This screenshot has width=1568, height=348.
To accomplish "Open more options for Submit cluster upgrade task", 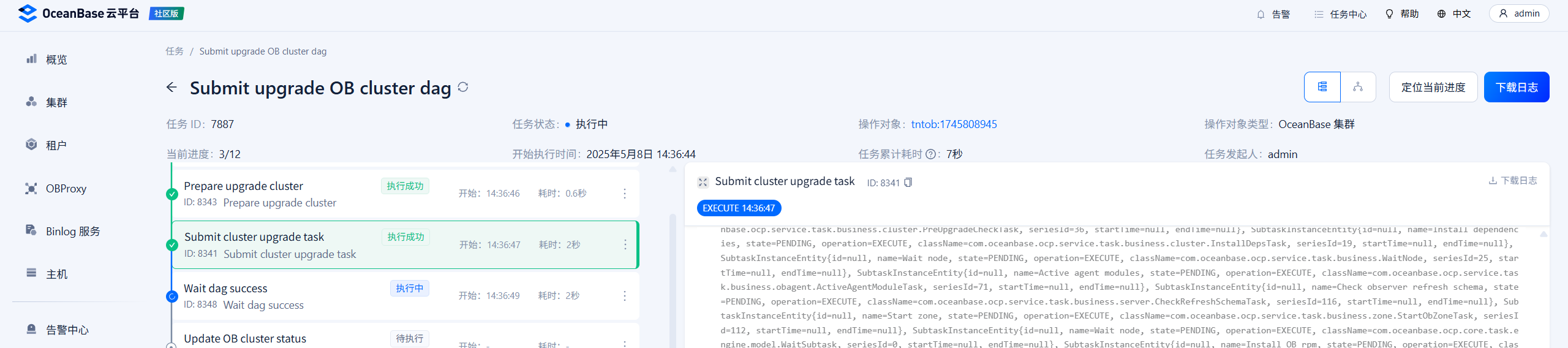I will pos(625,244).
